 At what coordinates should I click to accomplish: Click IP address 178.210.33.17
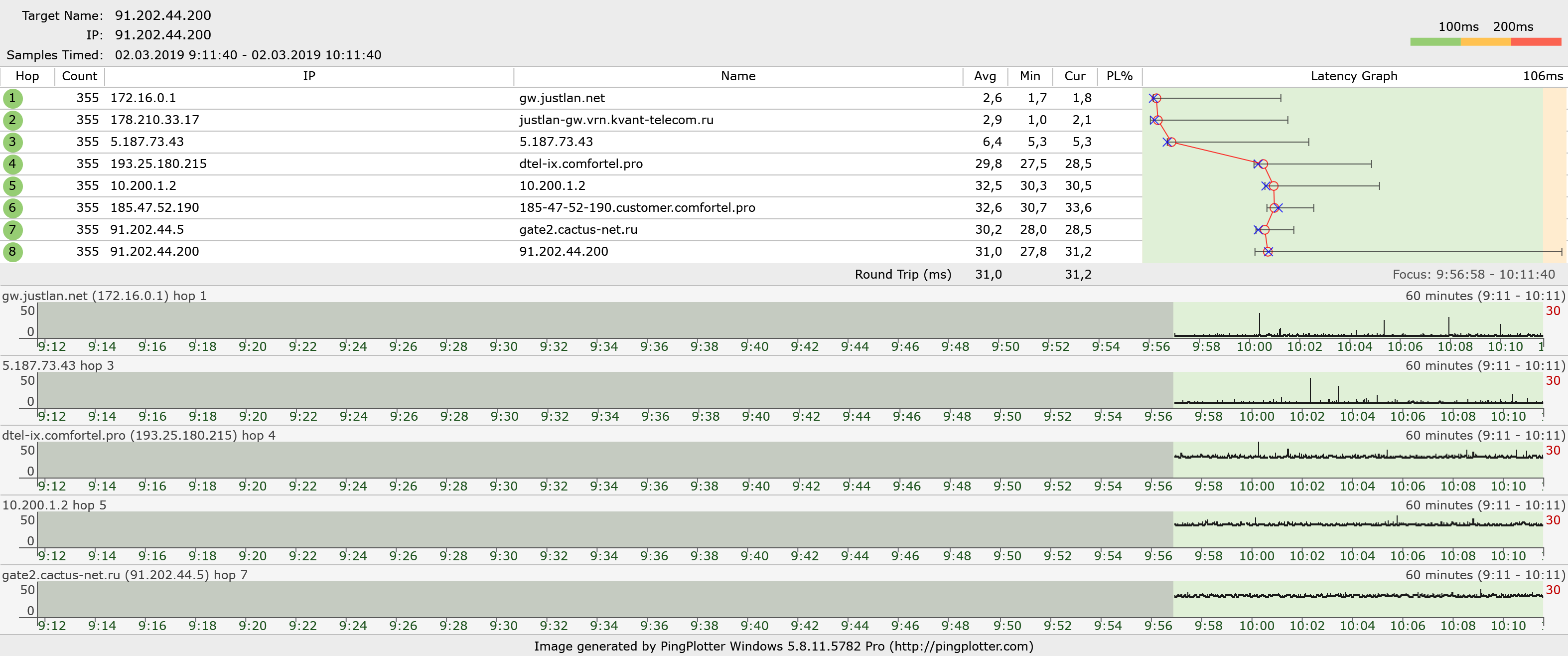pos(154,120)
